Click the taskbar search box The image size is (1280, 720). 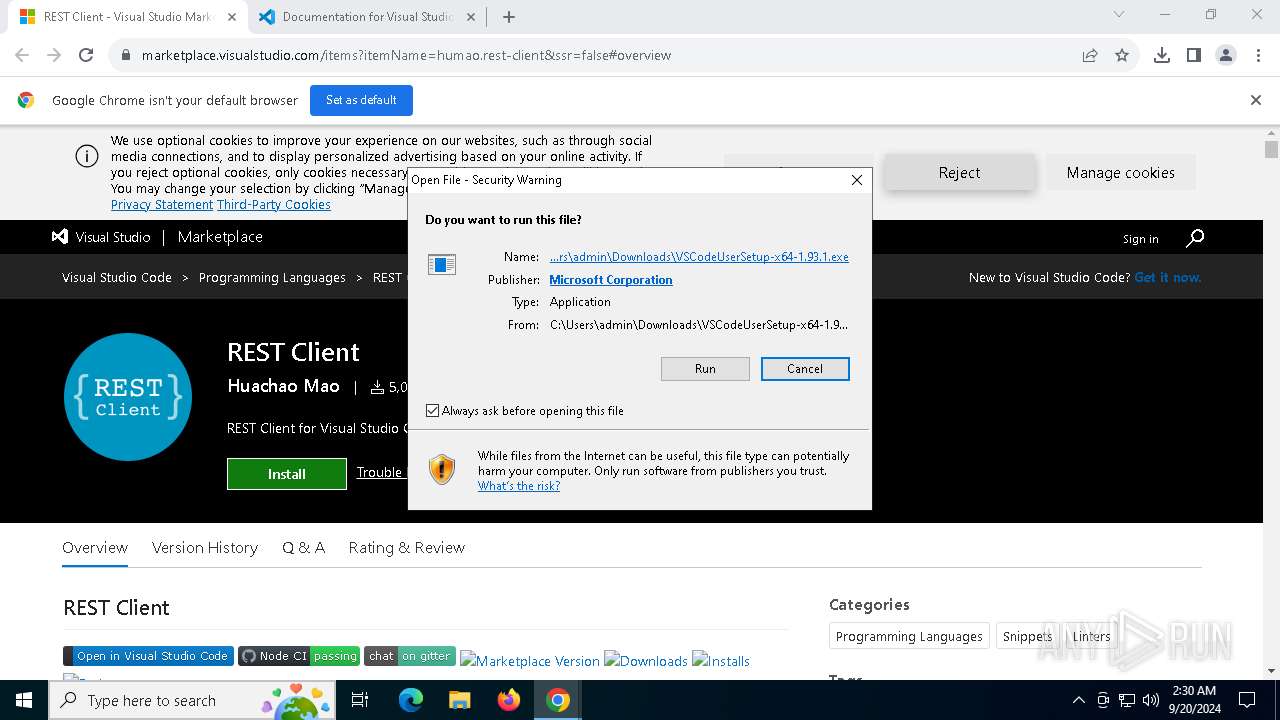(x=194, y=700)
